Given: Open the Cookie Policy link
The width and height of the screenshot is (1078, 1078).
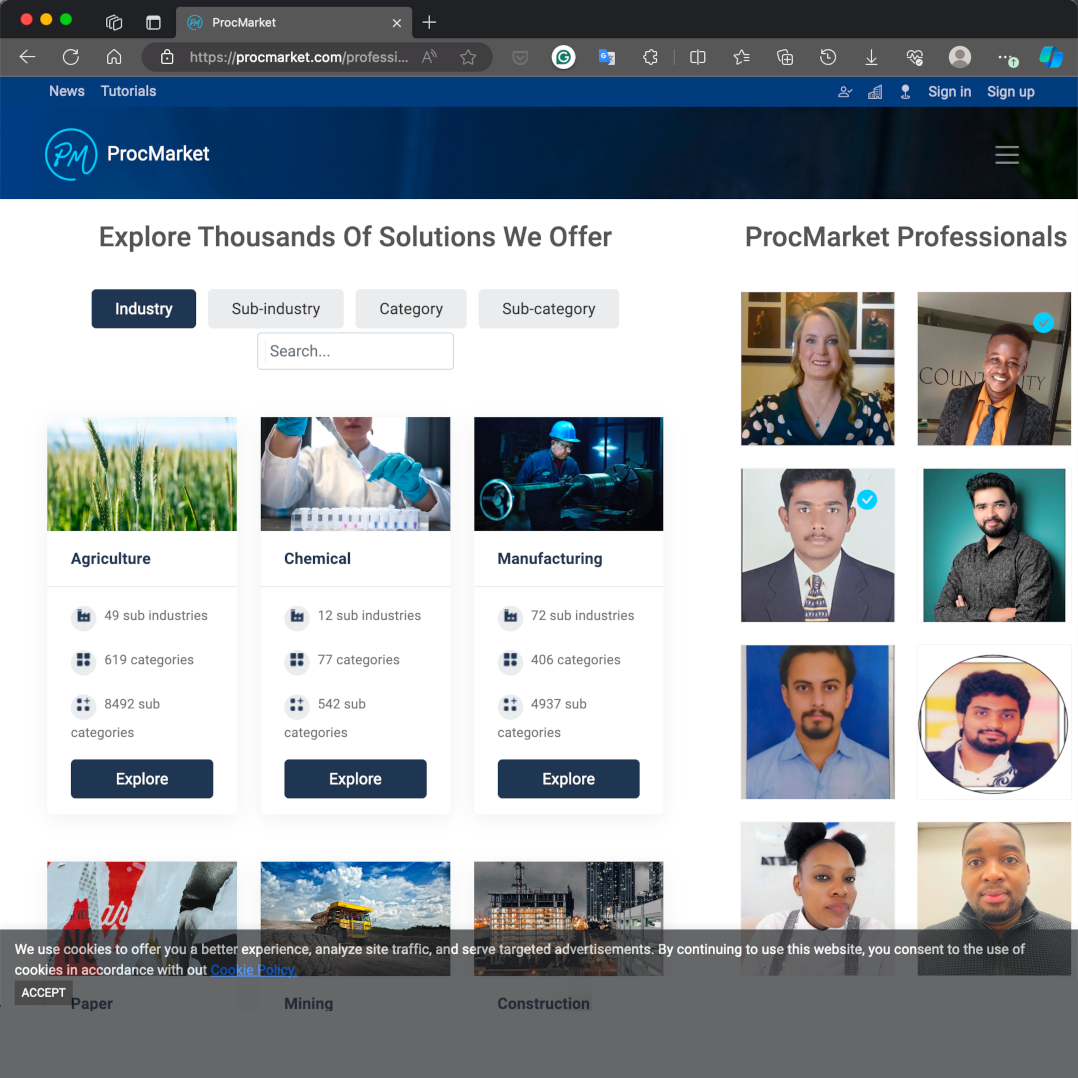Looking at the screenshot, I should coord(254,970).
